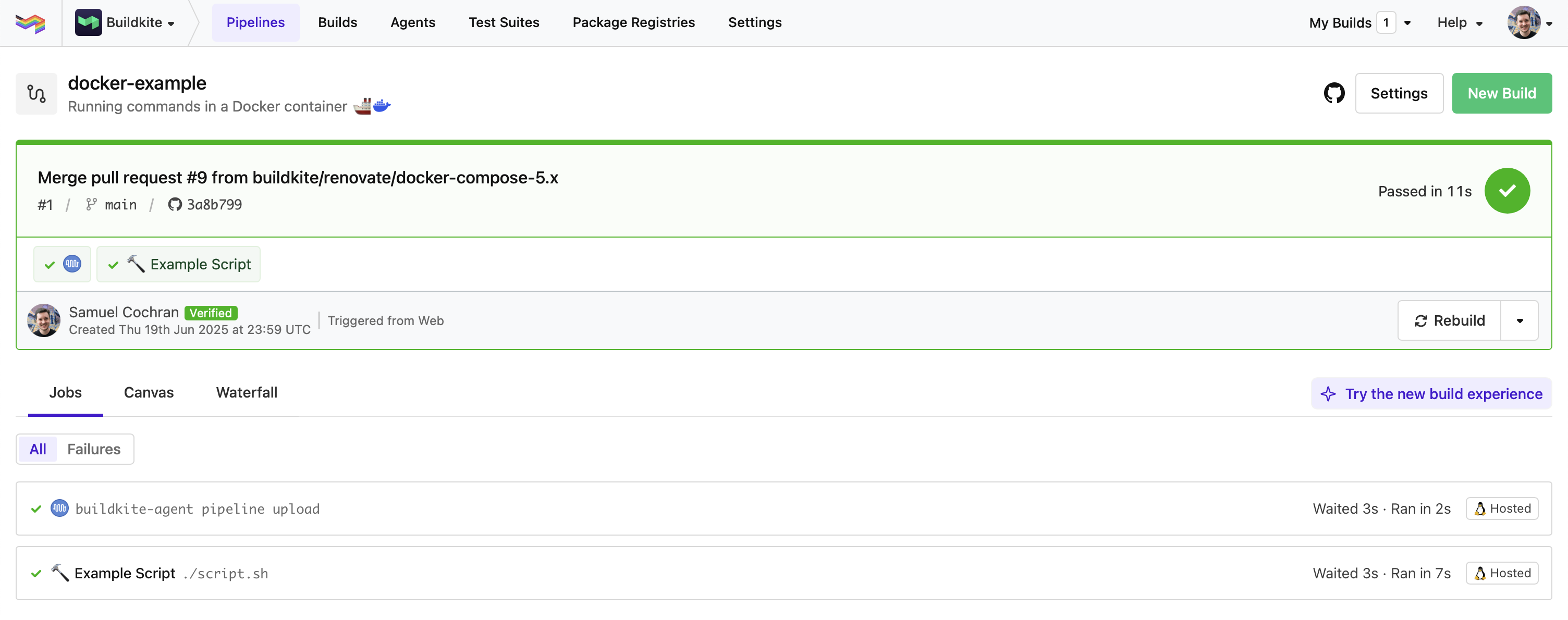Click Hosted badge on Example Script job
This screenshot has height=620, width=1568.
[x=1502, y=573]
